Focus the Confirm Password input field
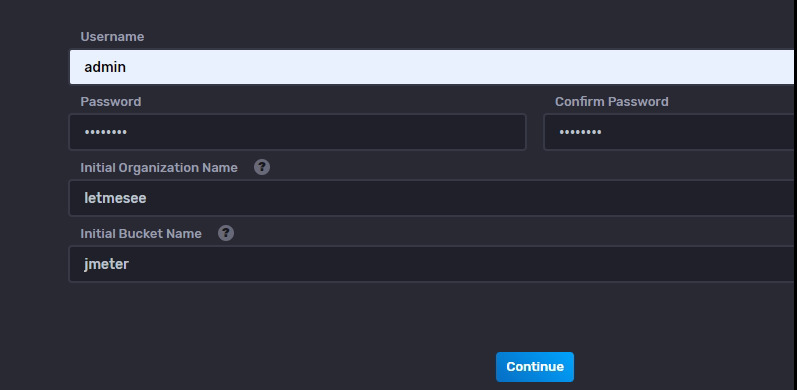The width and height of the screenshot is (797, 390). pos(669,132)
